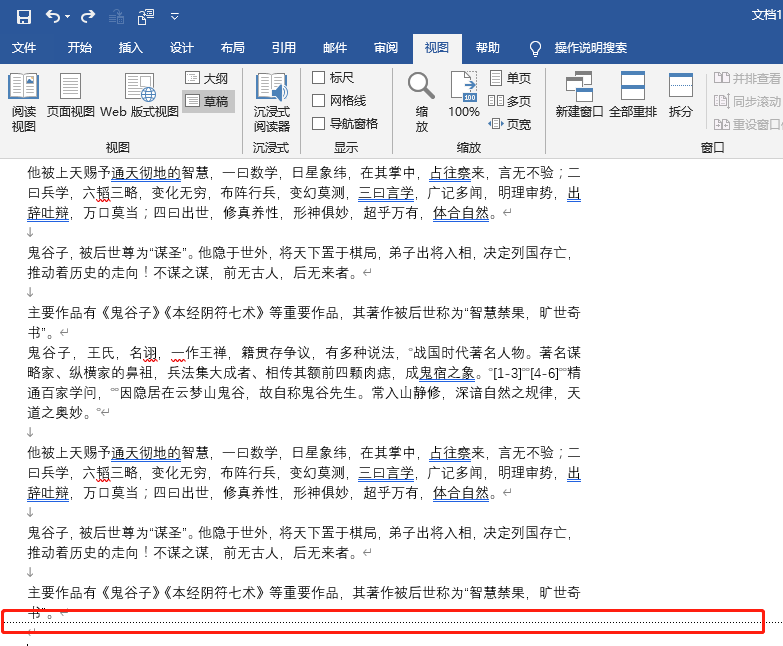This screenshot has height=646, width=783.
Task: Switch to Outline (大纲) view
Action: 207,78
